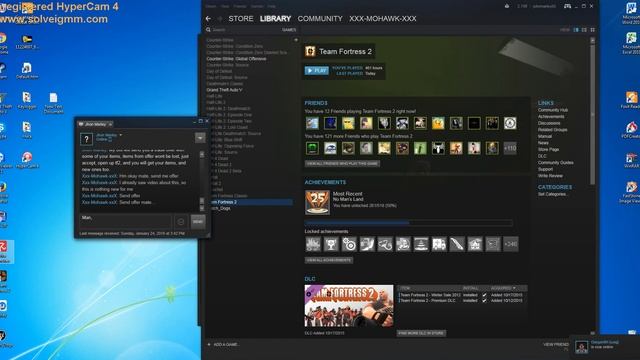640x360 pixels.
Task: Click the notifications inbox icon in Steam title bar
Action: [x=507, y=6]
